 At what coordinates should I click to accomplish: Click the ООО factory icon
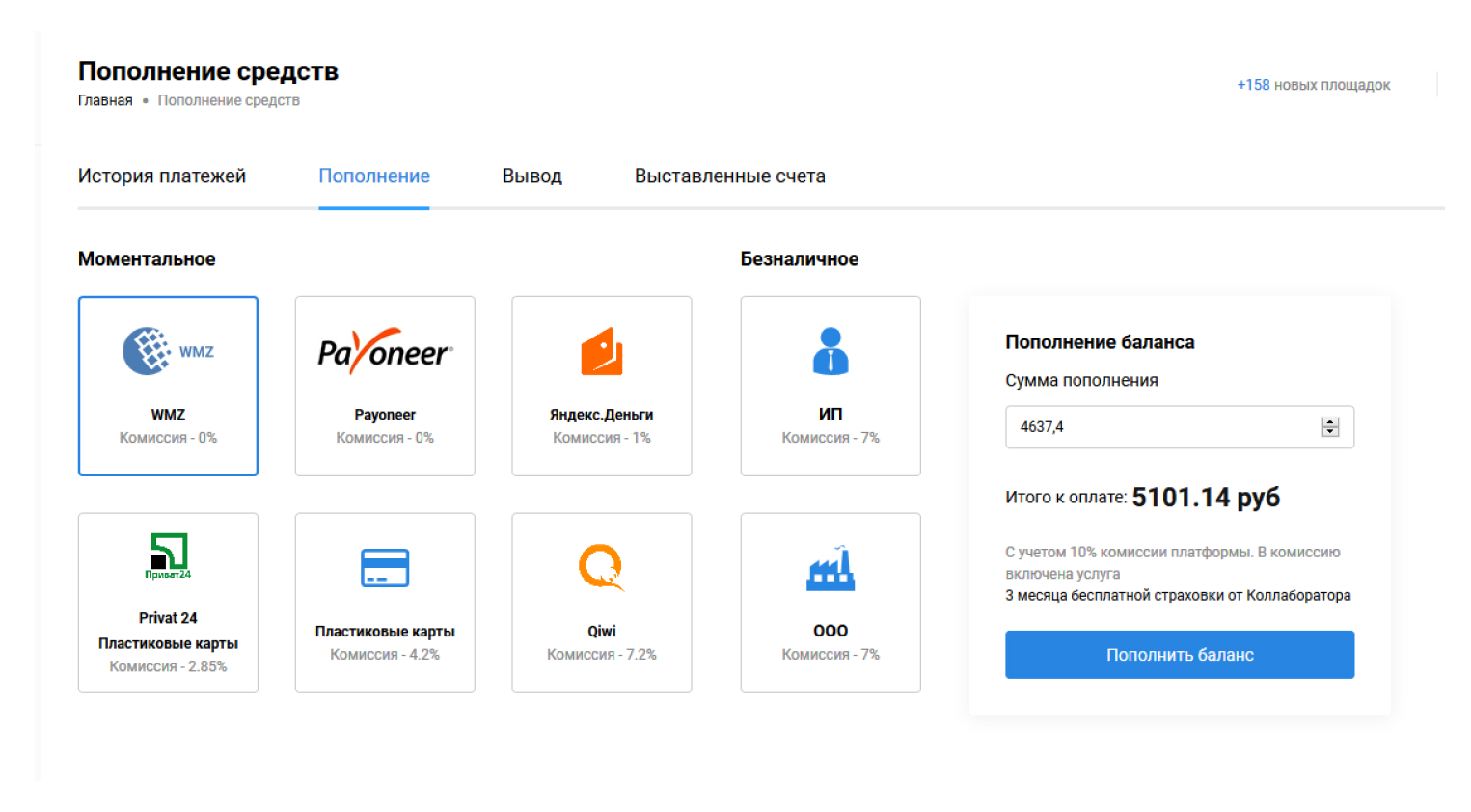point(830,568)
